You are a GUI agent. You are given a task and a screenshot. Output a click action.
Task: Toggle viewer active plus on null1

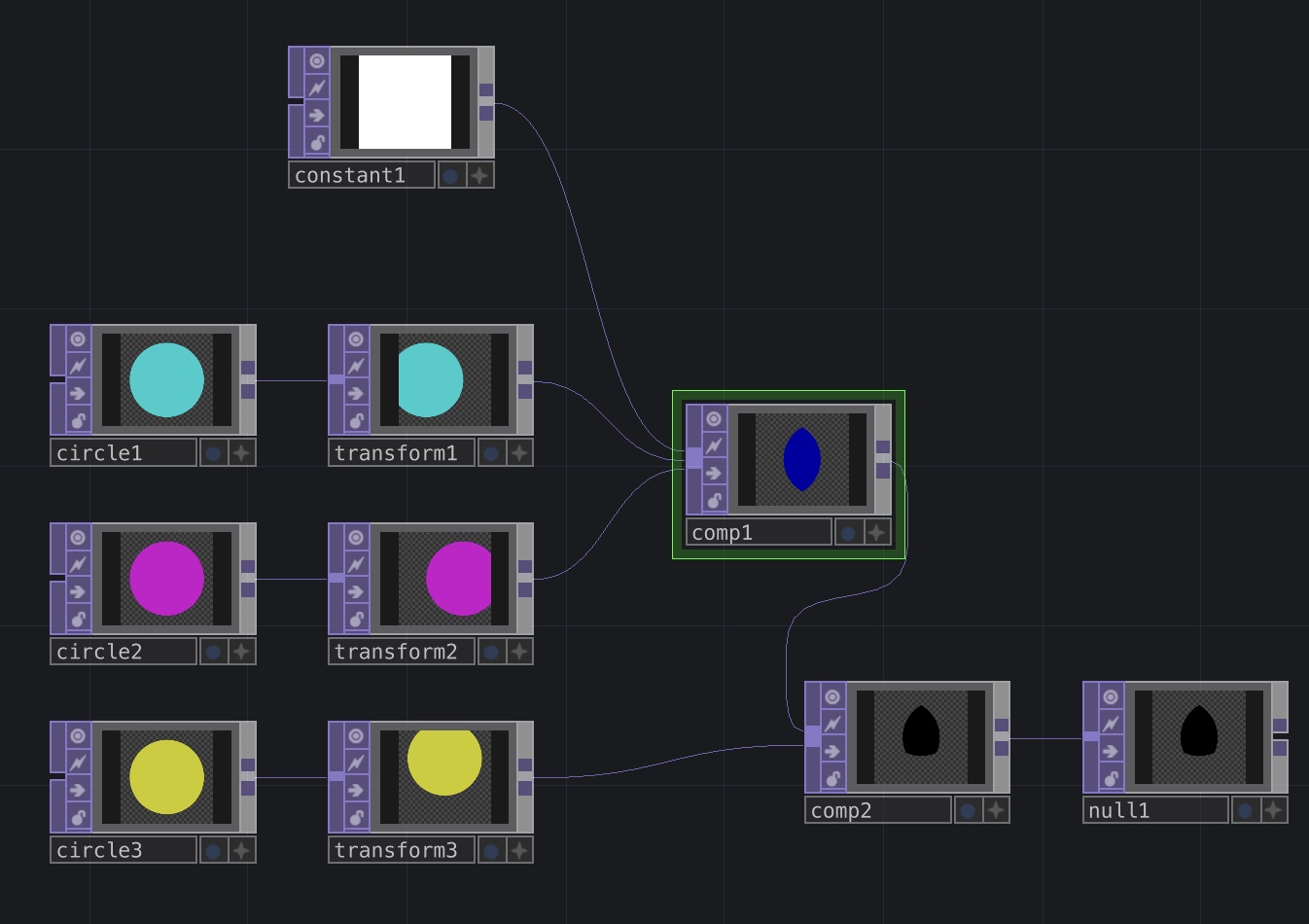point(1274,809)
